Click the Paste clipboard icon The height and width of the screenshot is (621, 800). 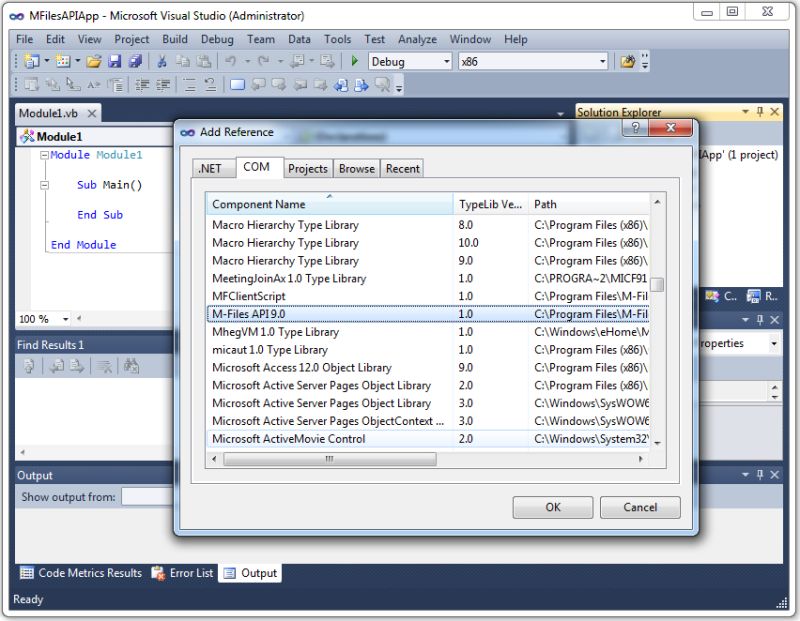tap(204, 62)
